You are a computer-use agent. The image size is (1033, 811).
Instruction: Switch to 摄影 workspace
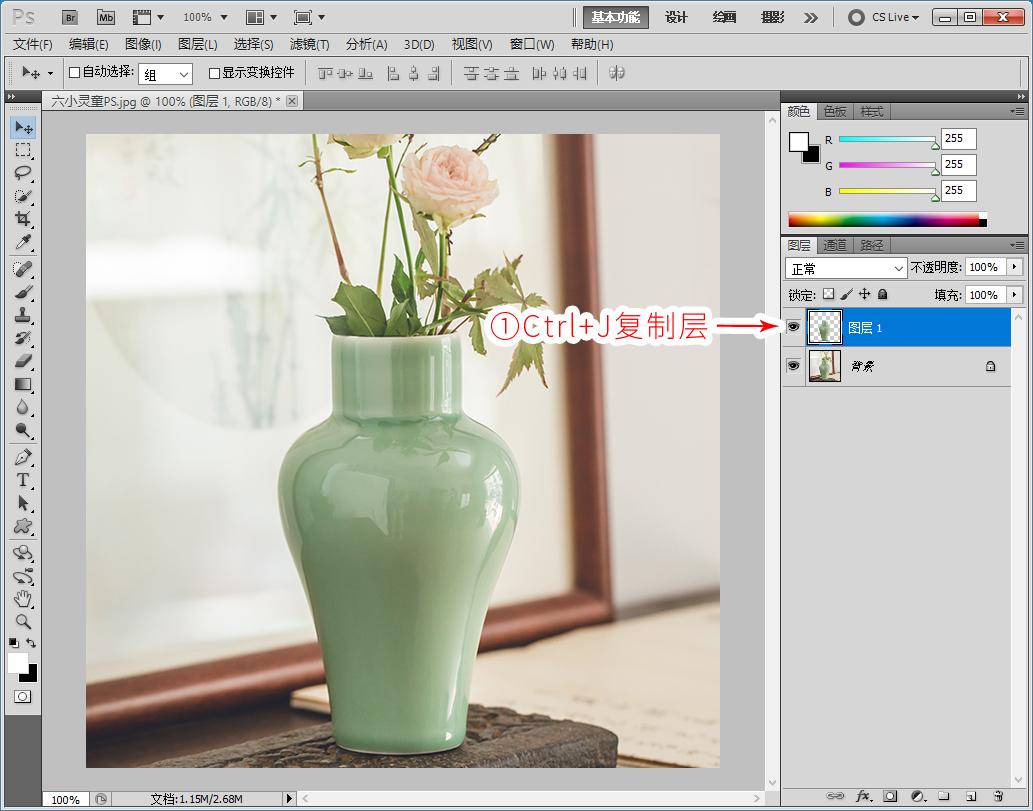pos(773,17)
